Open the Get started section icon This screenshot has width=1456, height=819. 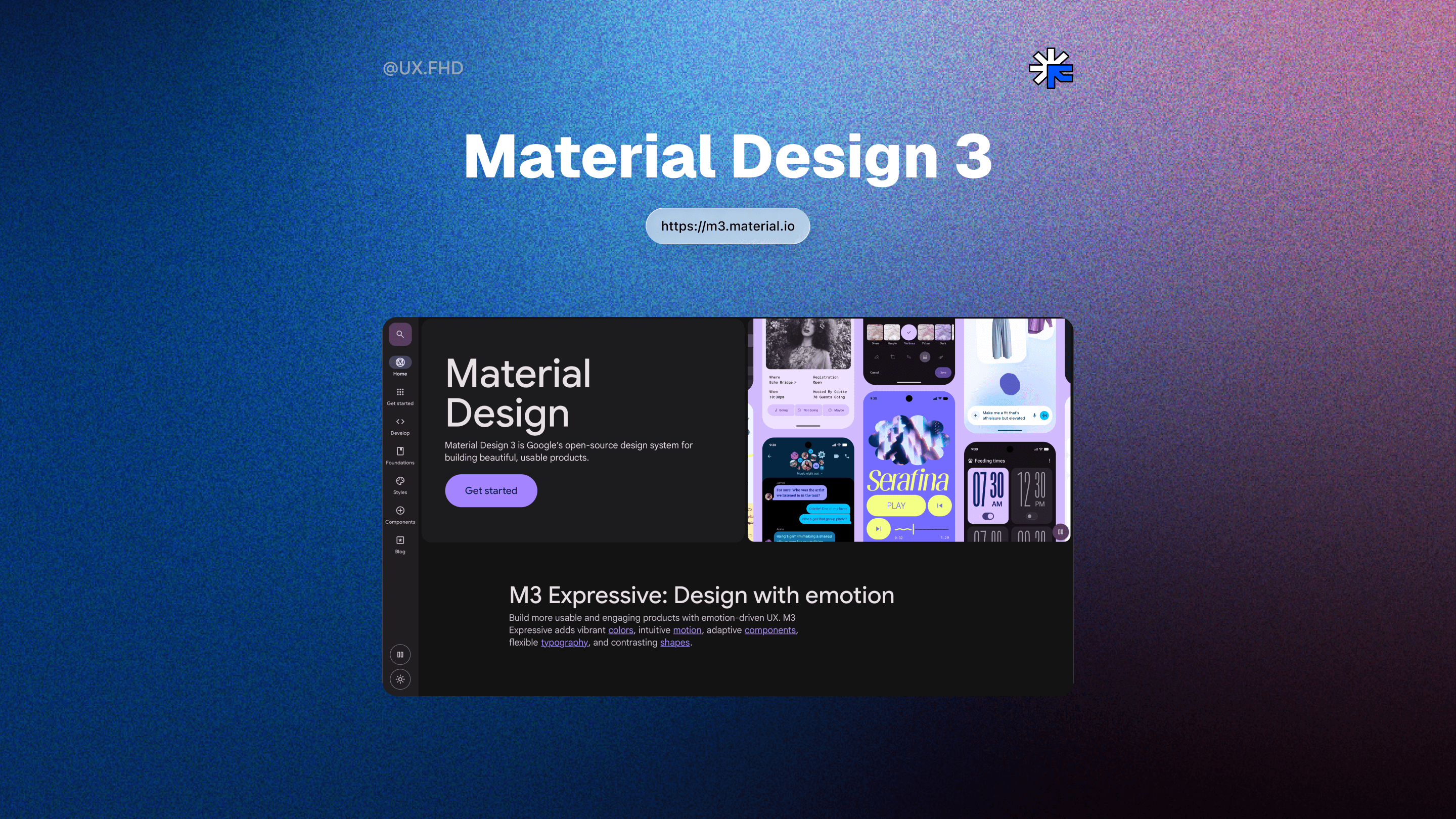(399, 392)
